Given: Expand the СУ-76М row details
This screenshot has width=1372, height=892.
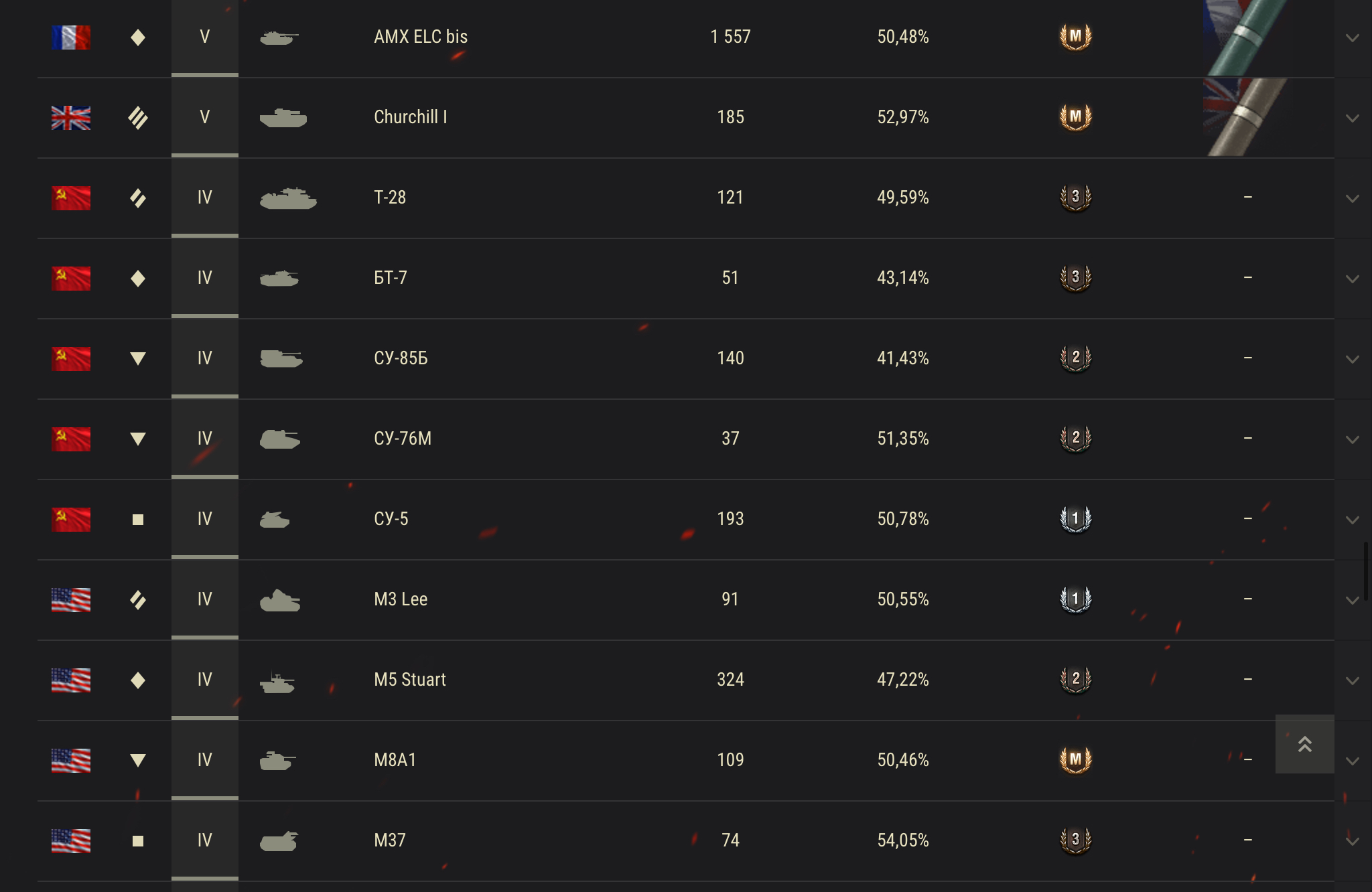Looking at the screenshot, I should point(1353,439).
